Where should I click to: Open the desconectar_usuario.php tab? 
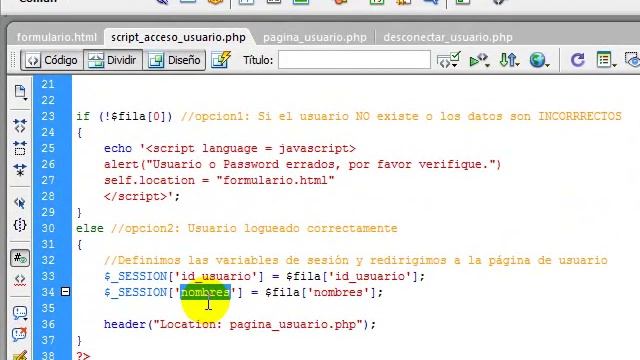(x=448, y=37)
